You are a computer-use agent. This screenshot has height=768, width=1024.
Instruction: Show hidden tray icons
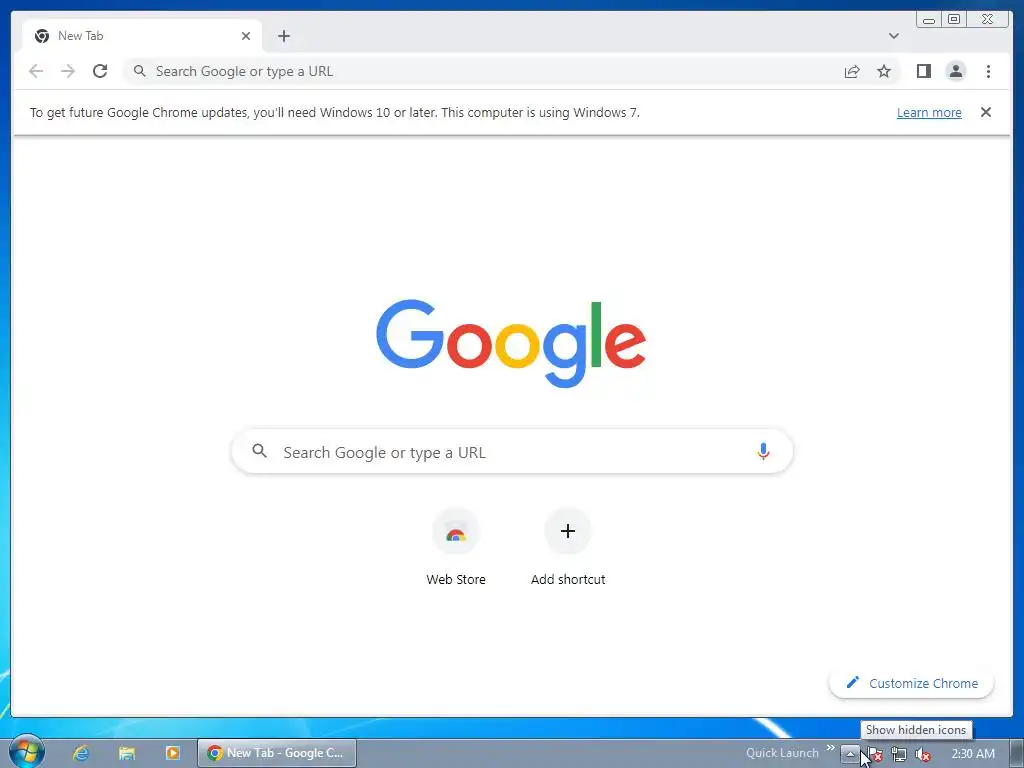850,754
